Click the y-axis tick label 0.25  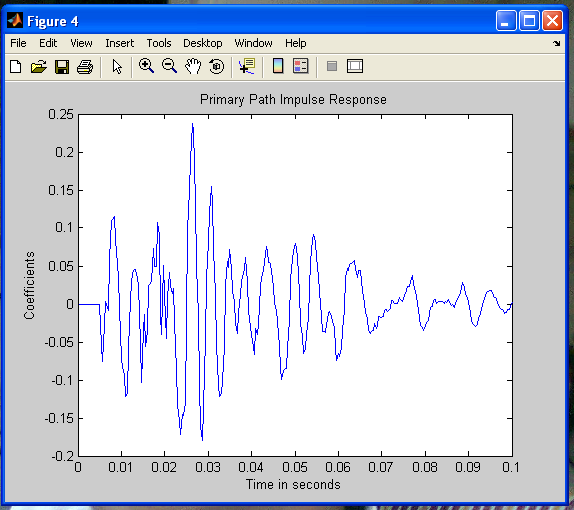pos(61,114)
